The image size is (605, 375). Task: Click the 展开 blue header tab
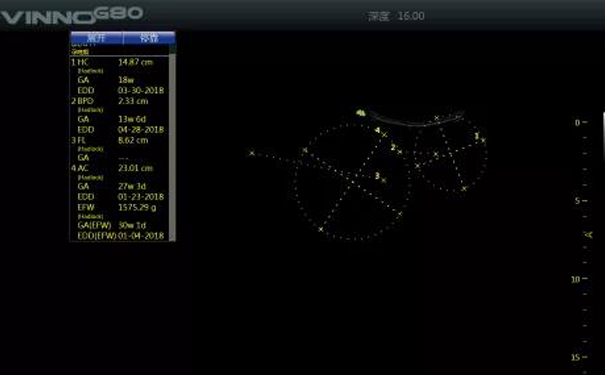tap(96, 37)
